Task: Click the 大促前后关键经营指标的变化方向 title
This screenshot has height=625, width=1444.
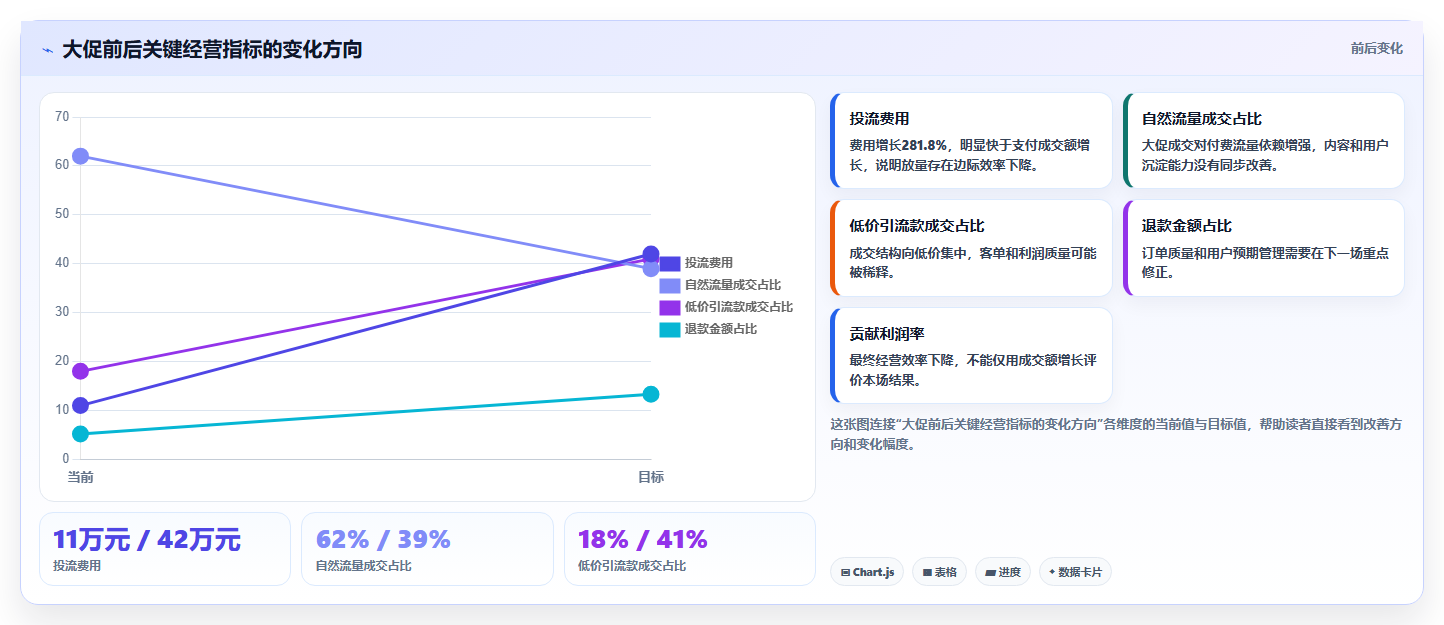Action: (212, 50)
